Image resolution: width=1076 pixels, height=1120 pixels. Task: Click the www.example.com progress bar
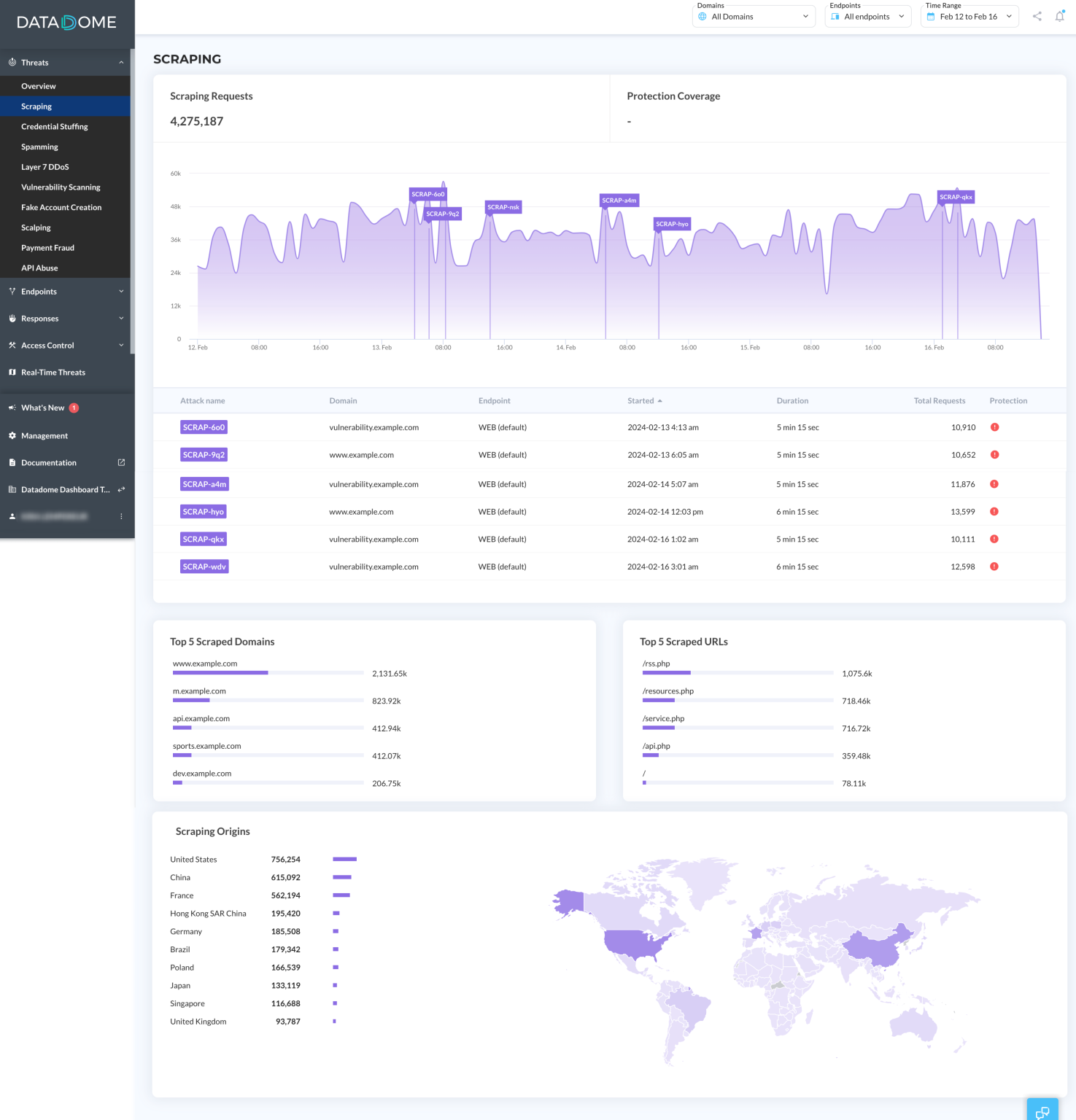click(x=268, y=672)
